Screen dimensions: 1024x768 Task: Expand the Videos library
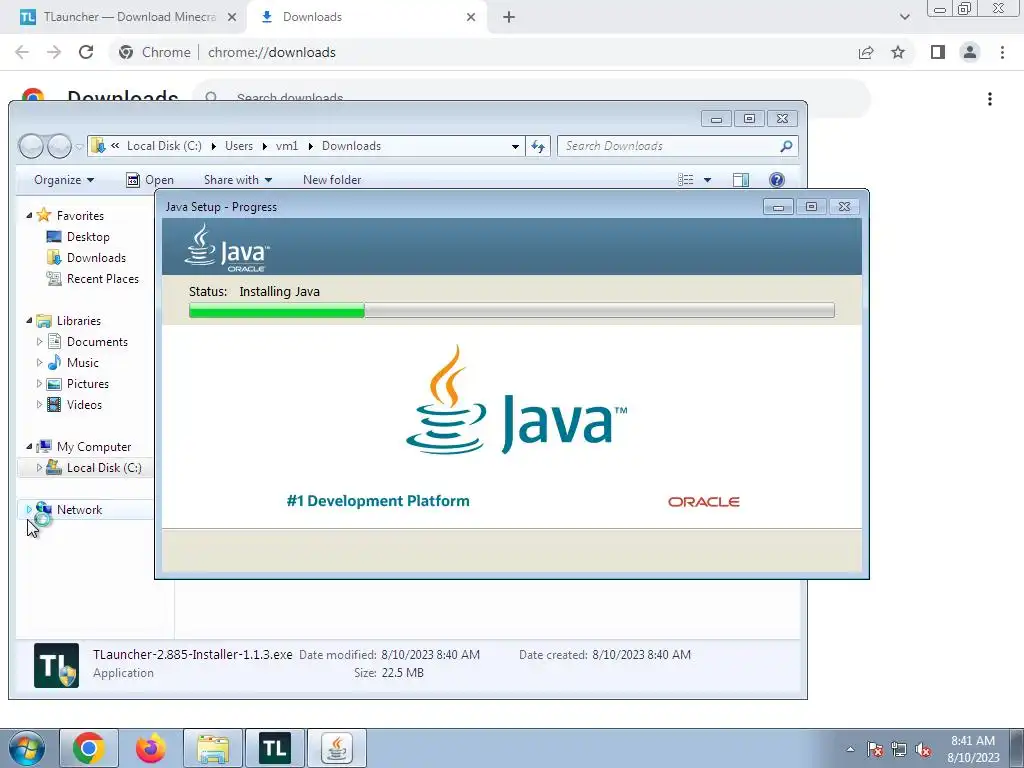pyautogui.click(x=39, y=404)
